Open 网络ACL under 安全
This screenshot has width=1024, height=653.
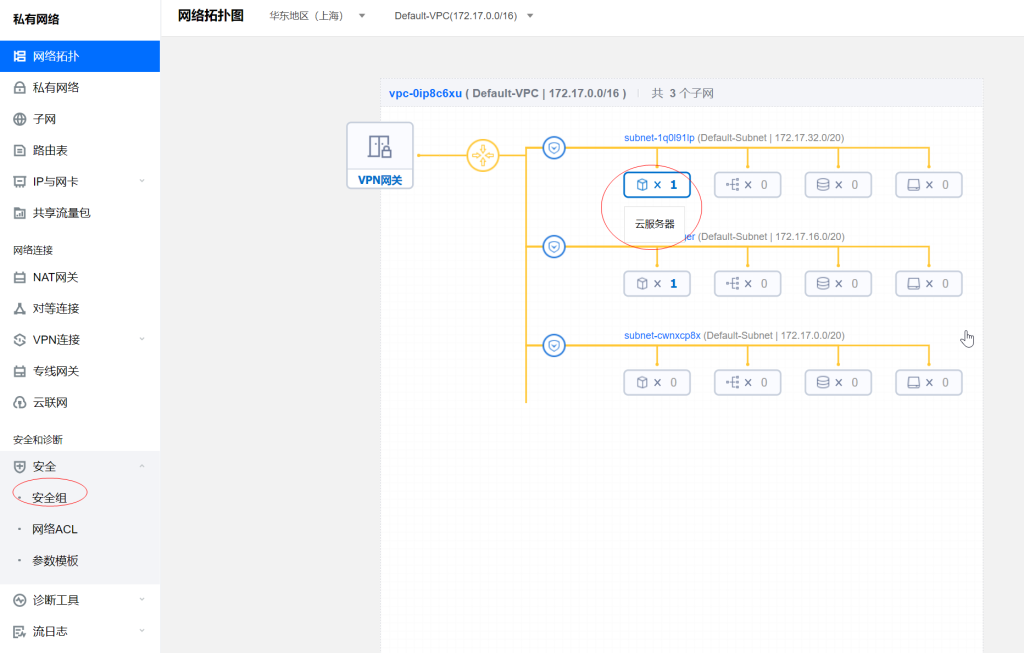(55, 529)
